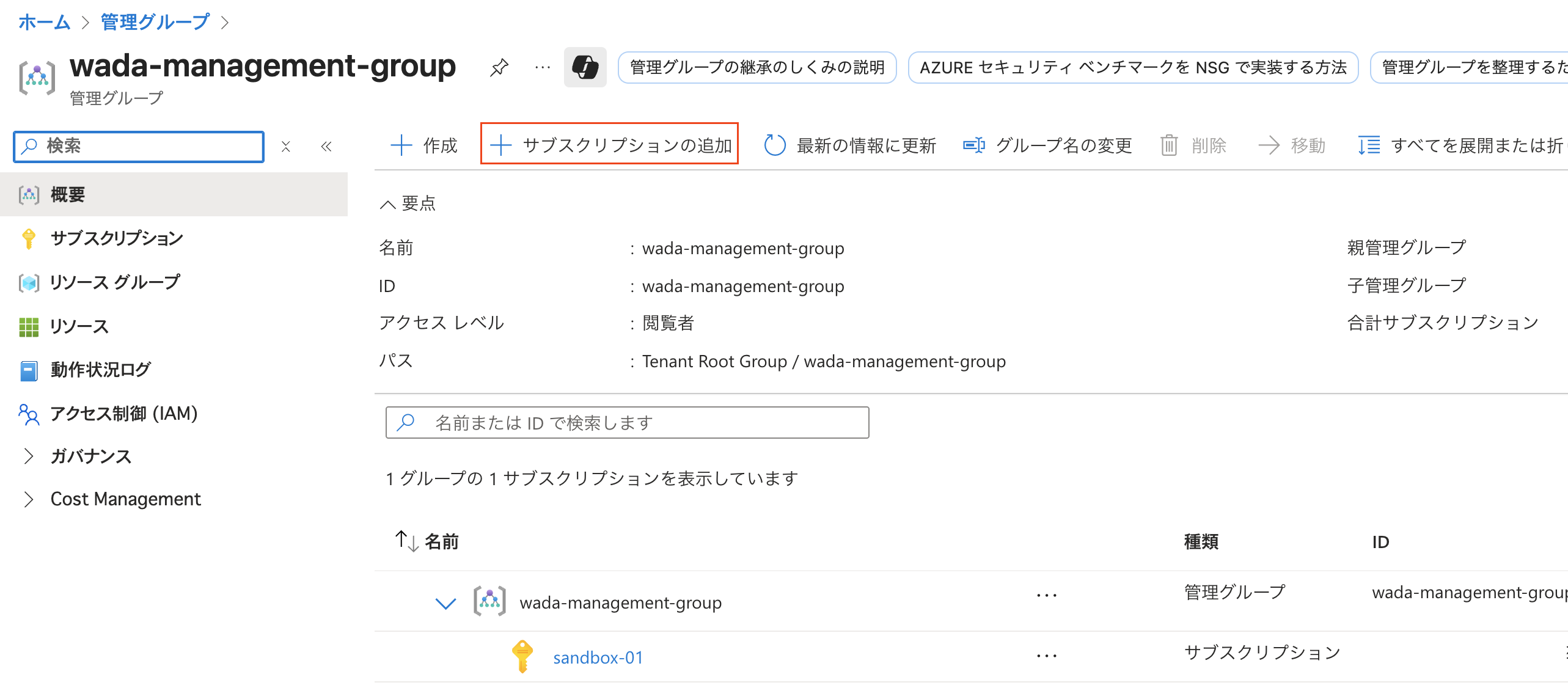The height and width of the screenshot is (699, 1568).
Task: Click management group icon in table row
Action: 489,601
